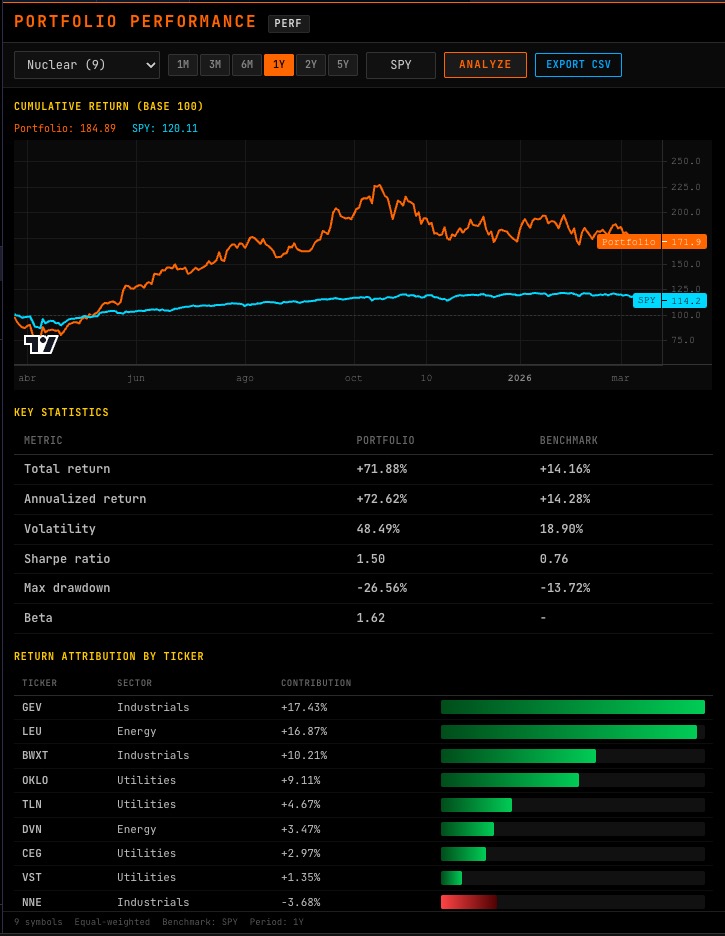The image size is (725, 936).
Task: Click the NNE ticker row
Action: pos(363,902)
